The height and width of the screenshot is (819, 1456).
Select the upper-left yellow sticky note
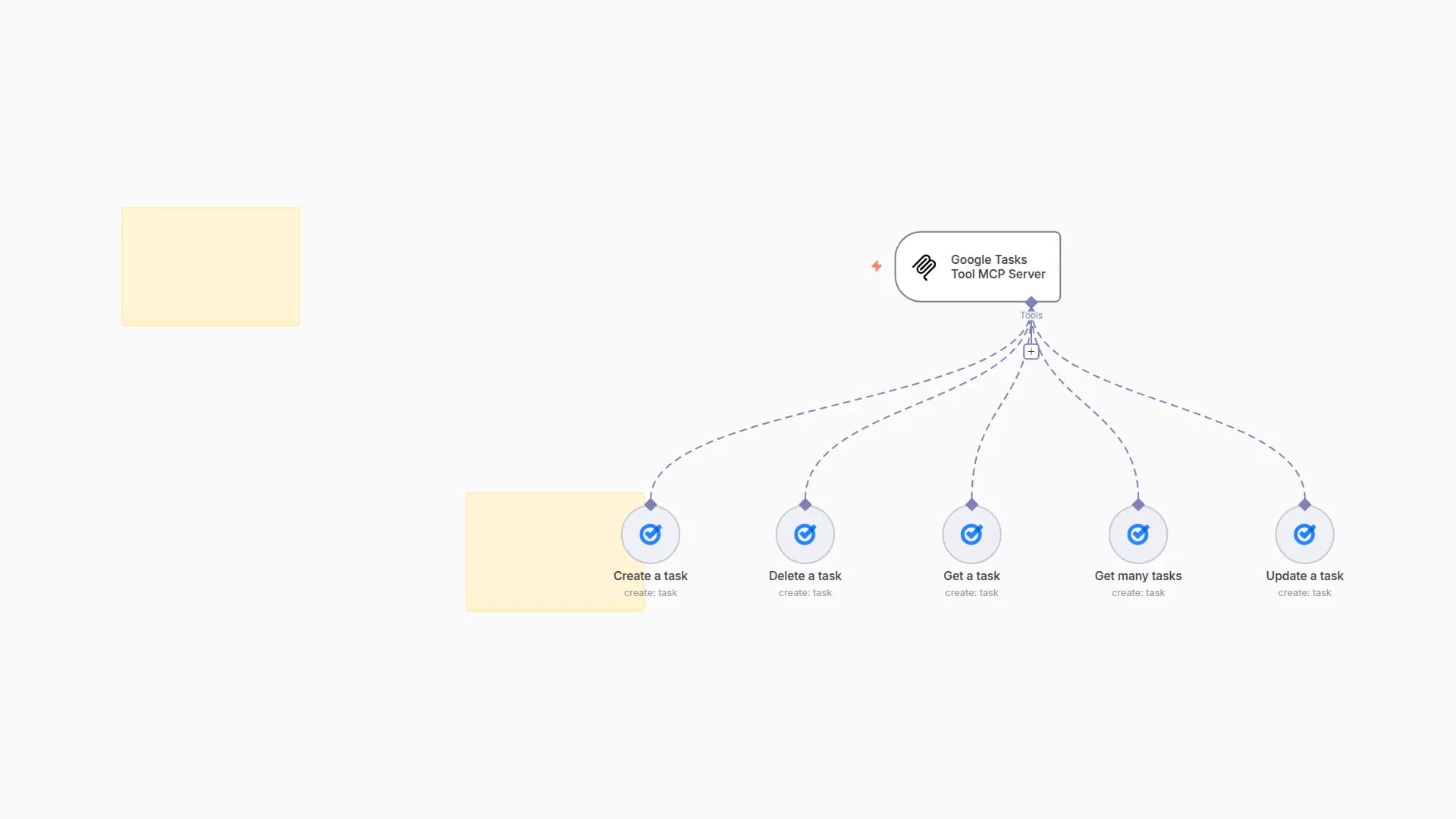pyautogui.click(x=210, y=267)
